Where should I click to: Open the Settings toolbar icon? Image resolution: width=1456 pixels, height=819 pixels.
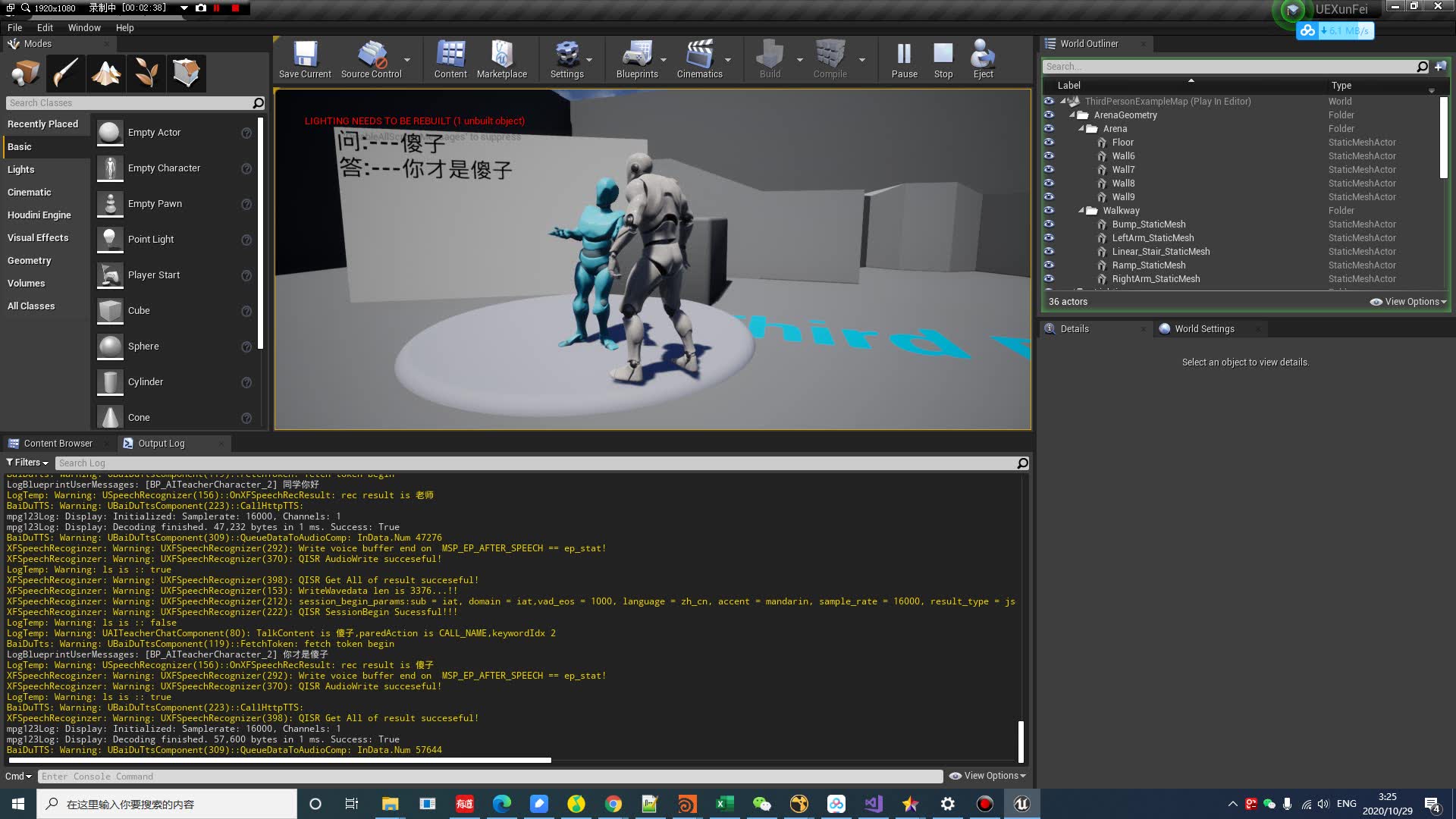click(x=566, y=59)
